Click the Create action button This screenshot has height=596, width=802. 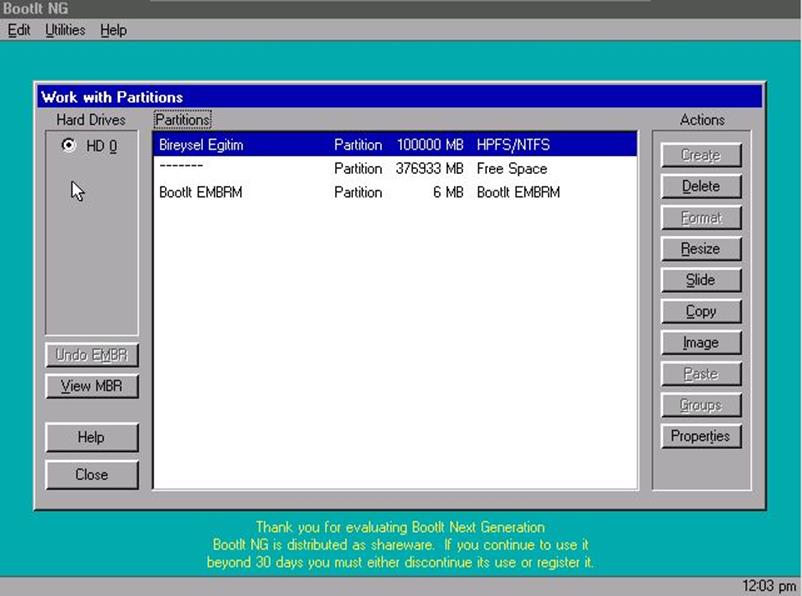(x=701, y=155)
